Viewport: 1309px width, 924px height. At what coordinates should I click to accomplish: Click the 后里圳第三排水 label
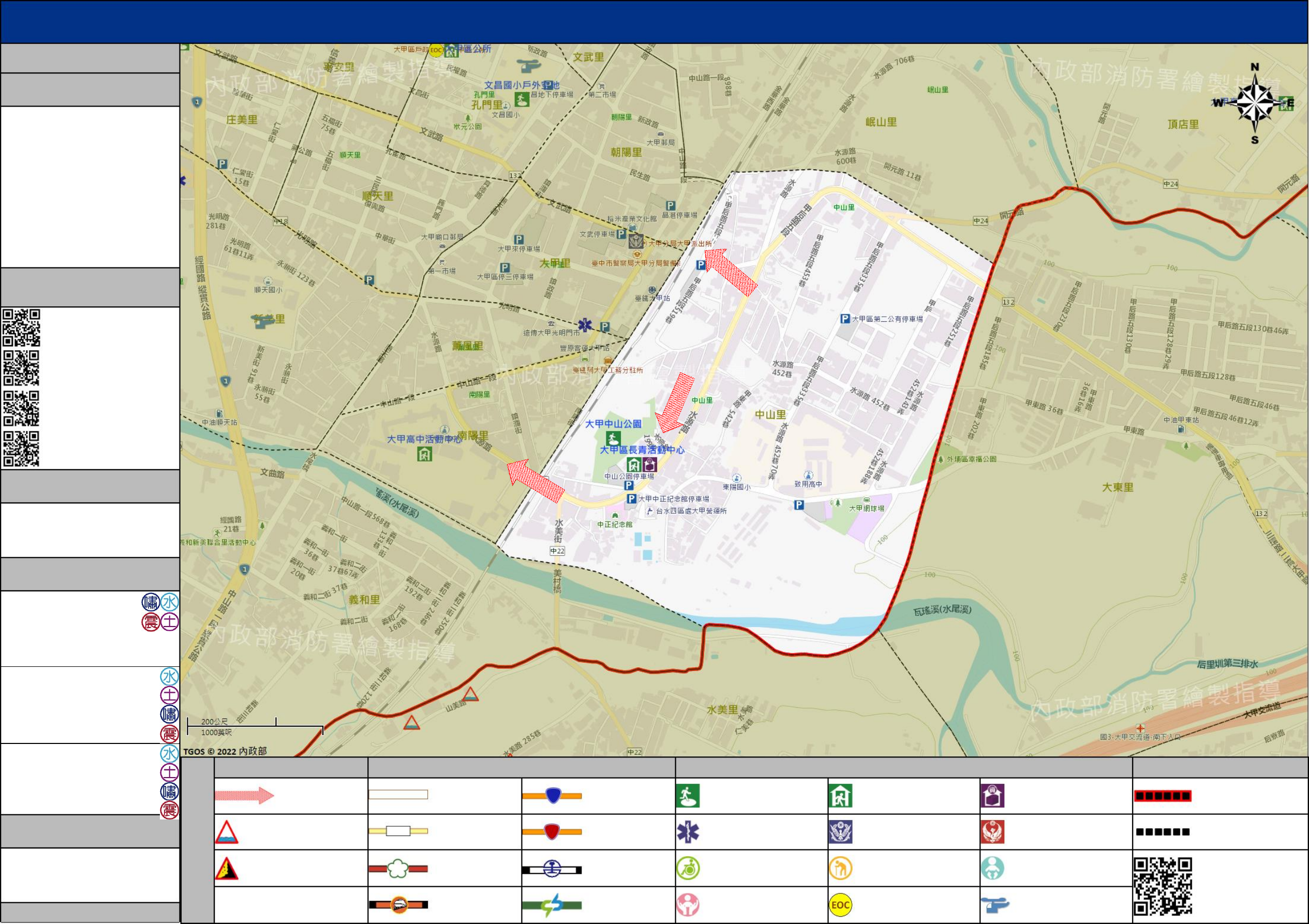point(1227,664)
